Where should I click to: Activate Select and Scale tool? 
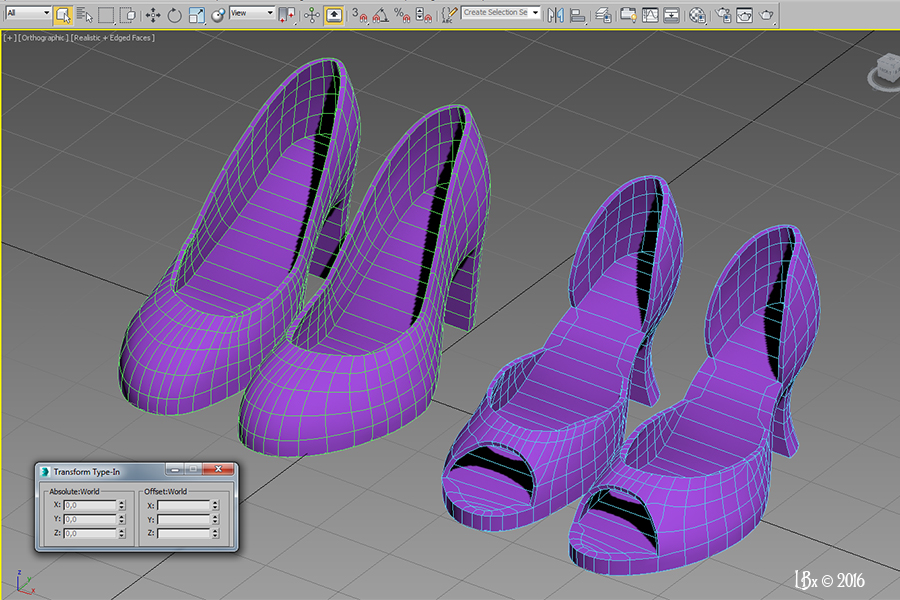click(196, 15)
